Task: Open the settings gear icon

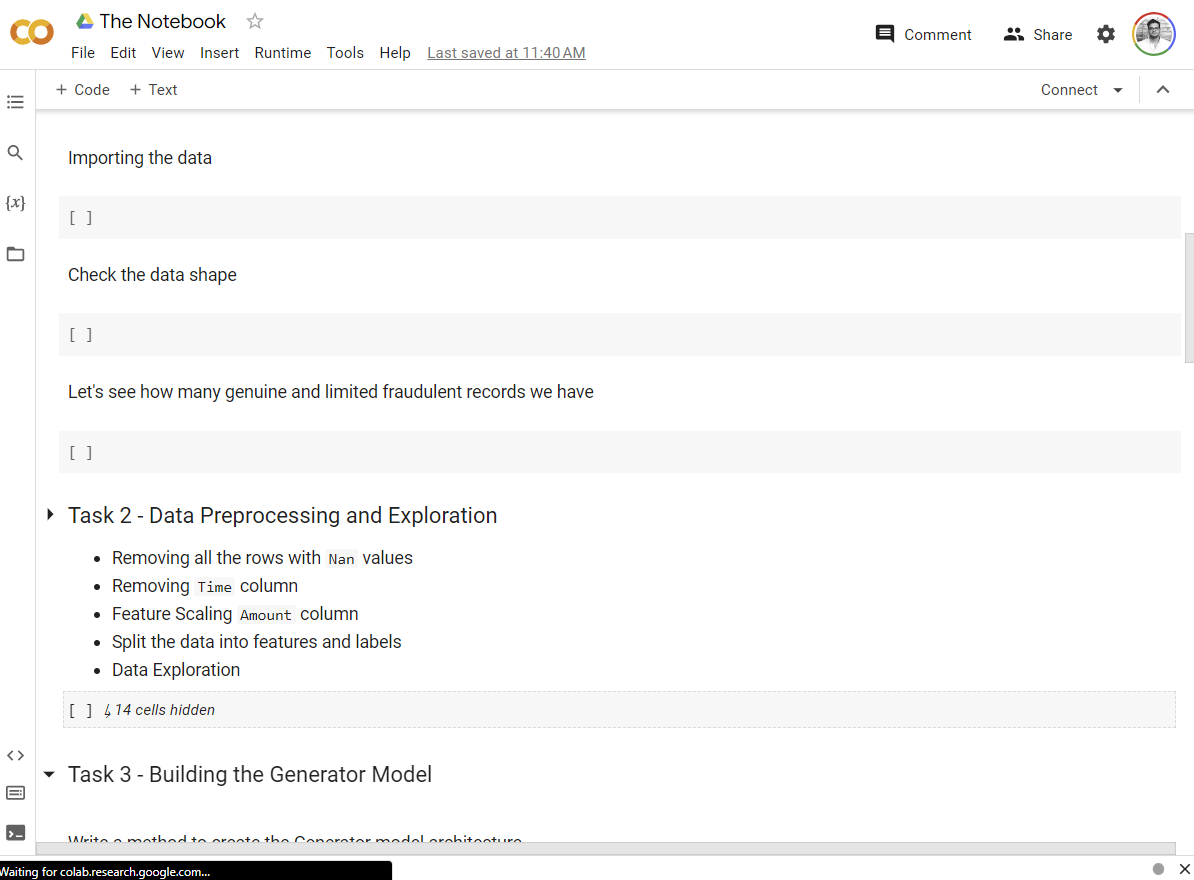Action: point(1105,34)
